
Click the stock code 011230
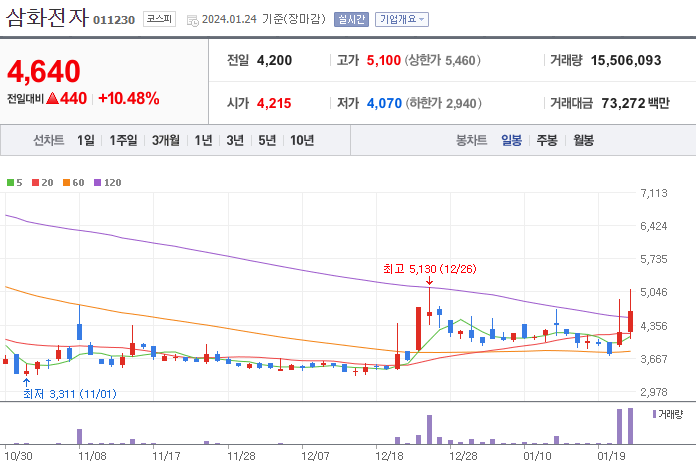[114, 20]
